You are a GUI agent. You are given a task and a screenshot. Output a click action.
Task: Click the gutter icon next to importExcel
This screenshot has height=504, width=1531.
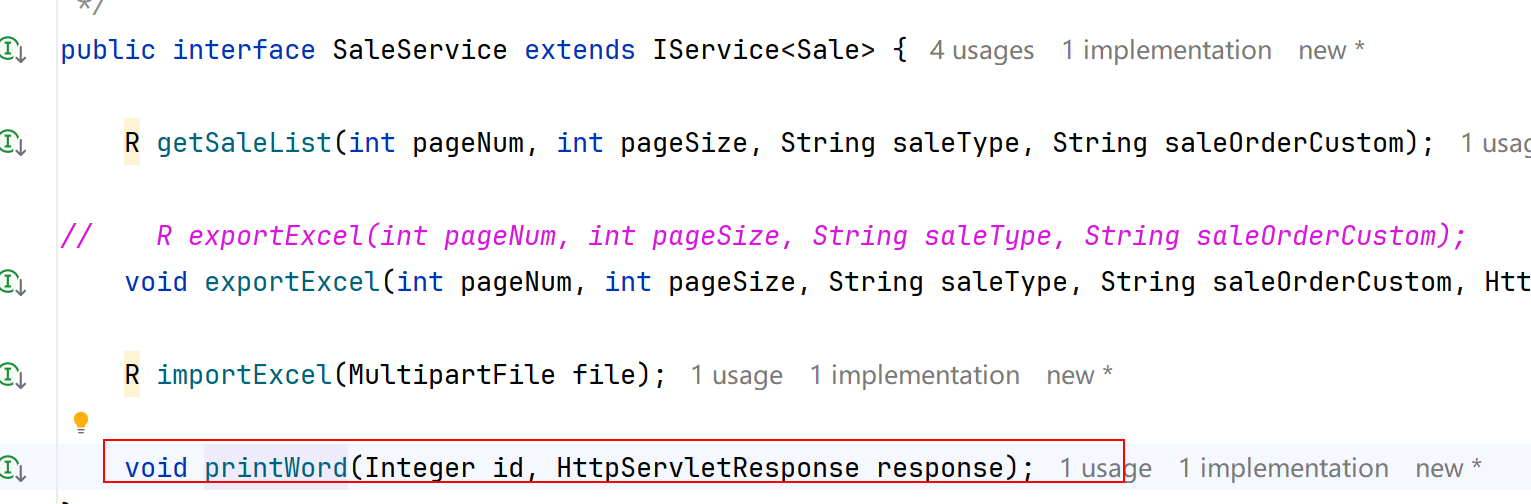[13, 375]
